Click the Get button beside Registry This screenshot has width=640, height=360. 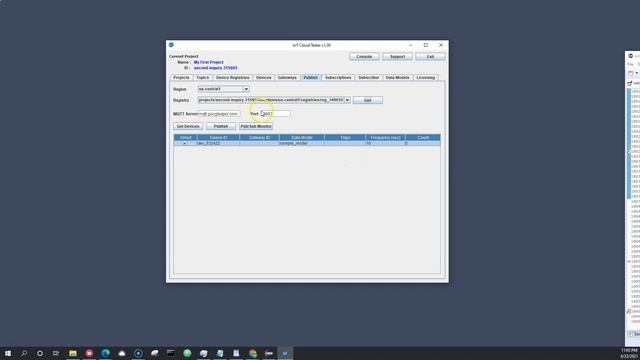tap(368, 100)
